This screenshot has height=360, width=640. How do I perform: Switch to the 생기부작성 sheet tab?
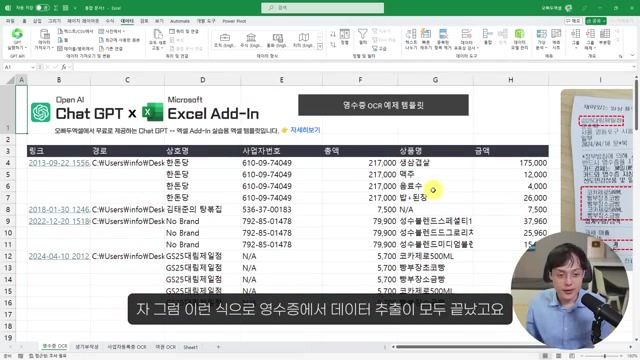[87, 347]
